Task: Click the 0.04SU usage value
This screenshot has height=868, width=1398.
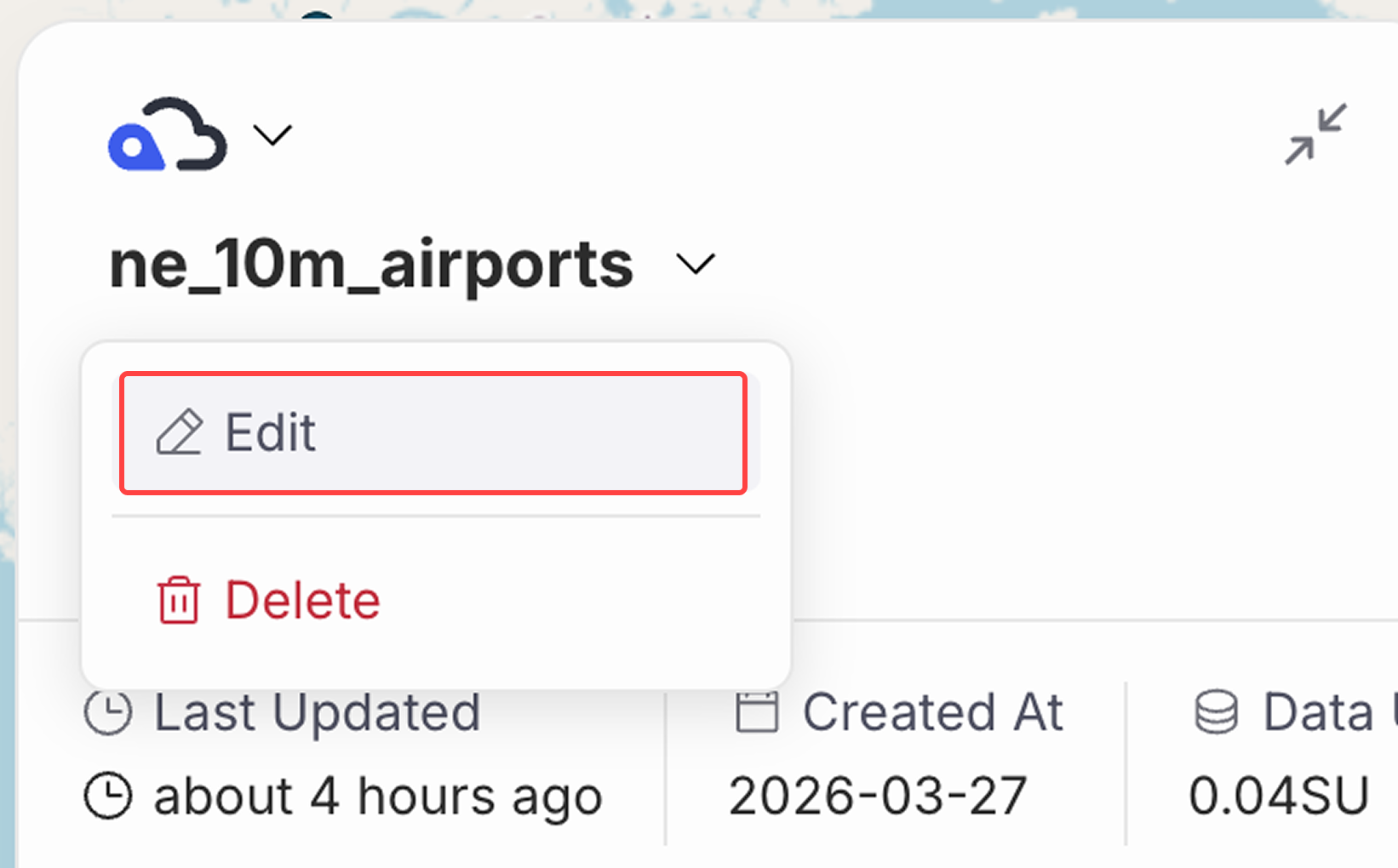Action: 1278,797
